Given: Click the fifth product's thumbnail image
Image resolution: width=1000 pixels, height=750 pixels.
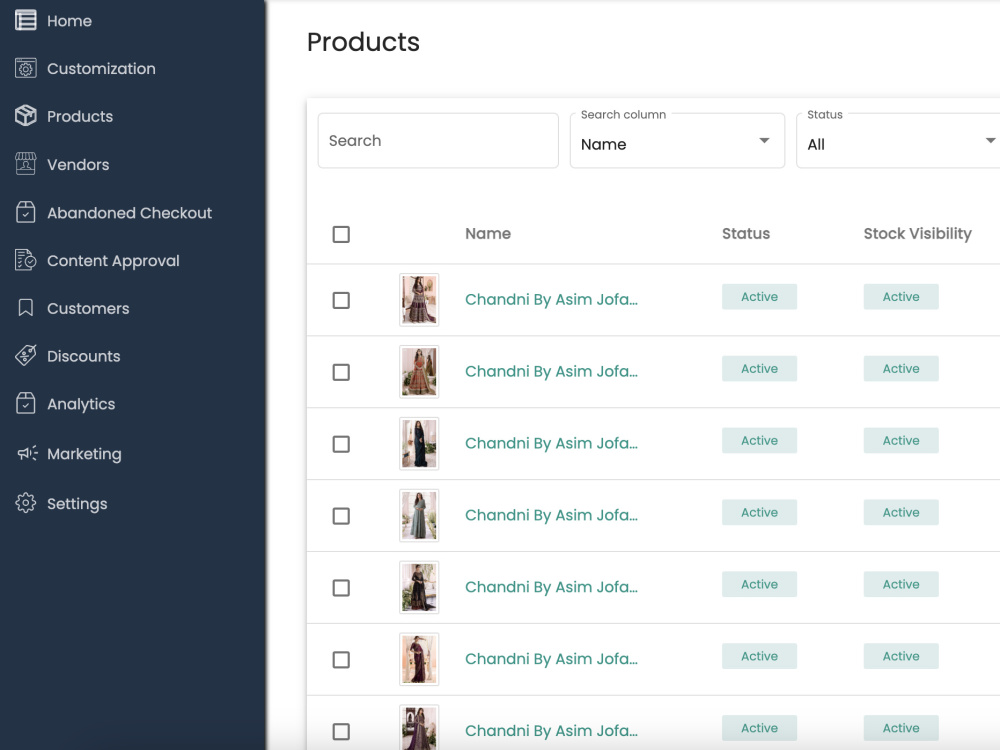Looking at the screenshot, I should pos(419,587).
